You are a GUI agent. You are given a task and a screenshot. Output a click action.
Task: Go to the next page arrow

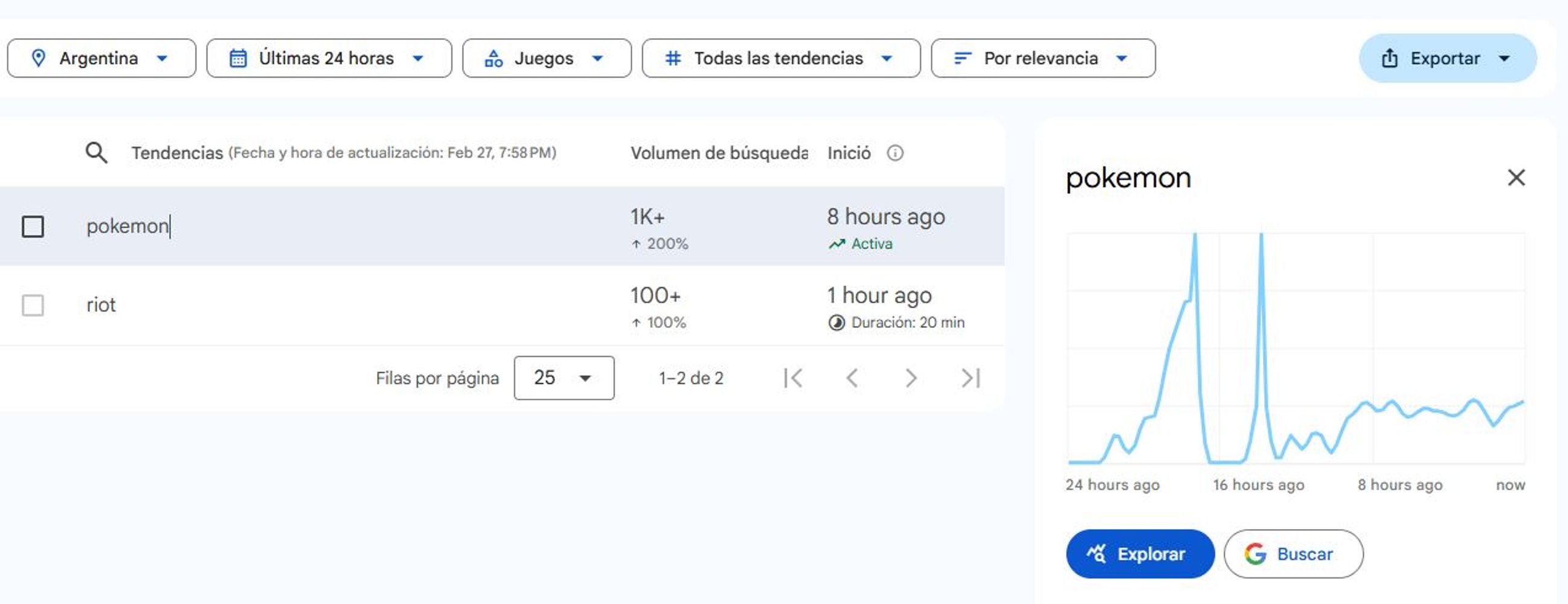911,378
